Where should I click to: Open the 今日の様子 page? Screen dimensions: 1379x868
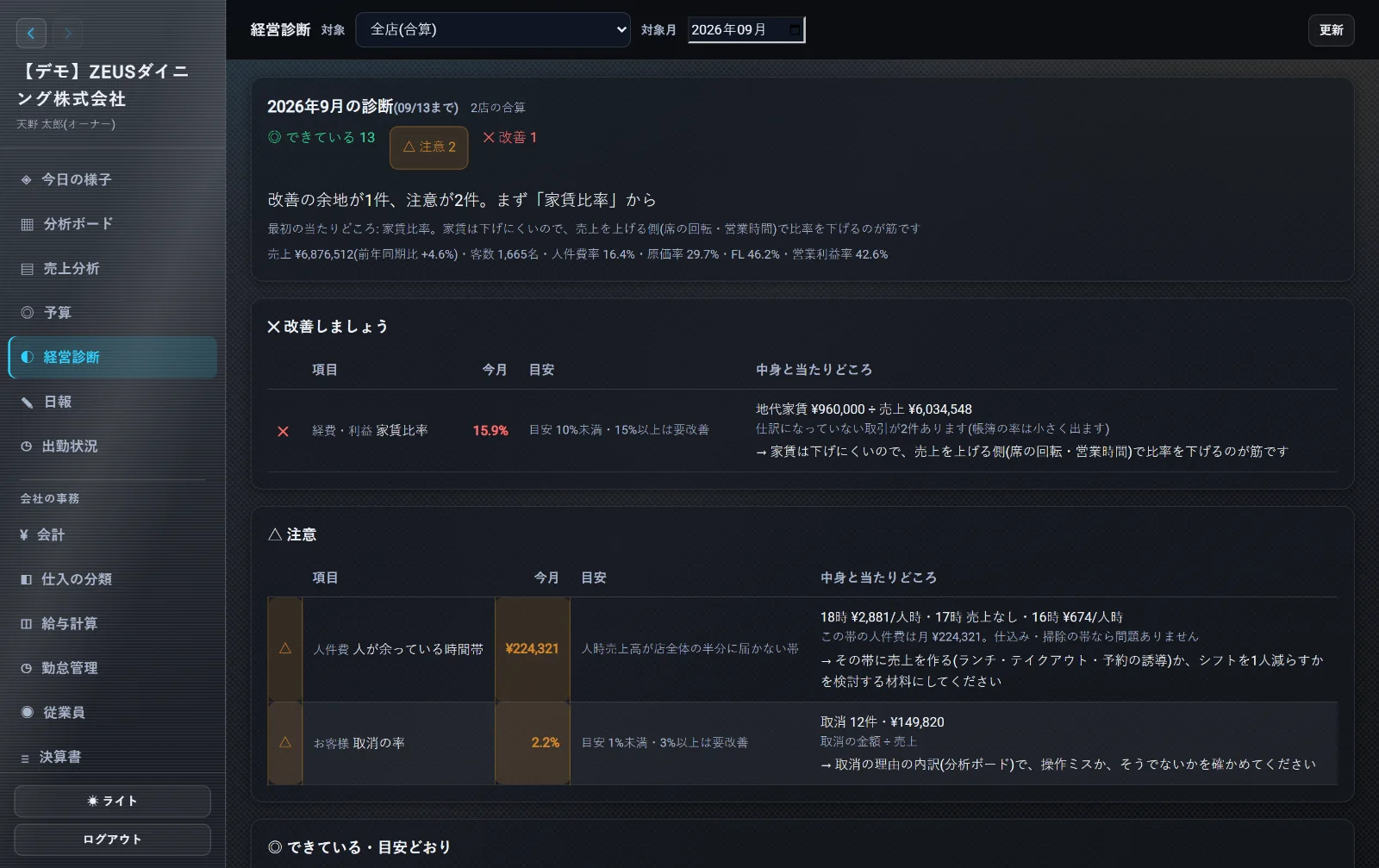coord(113,180)
